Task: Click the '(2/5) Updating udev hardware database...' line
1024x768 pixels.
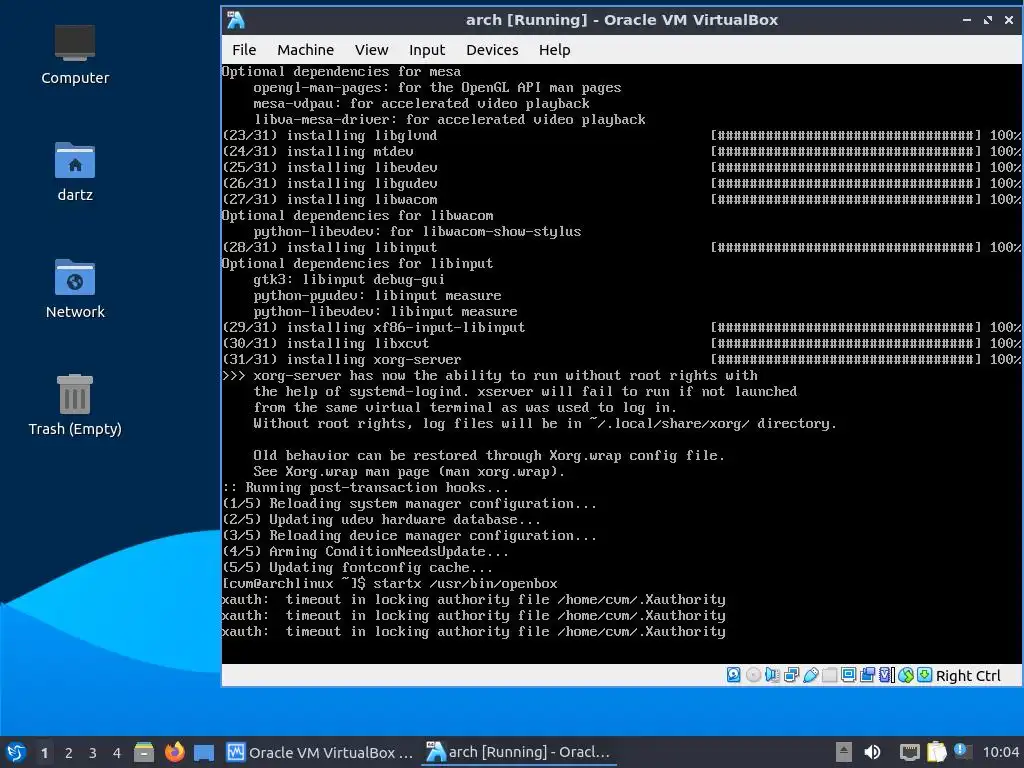Action: point(381,519)
